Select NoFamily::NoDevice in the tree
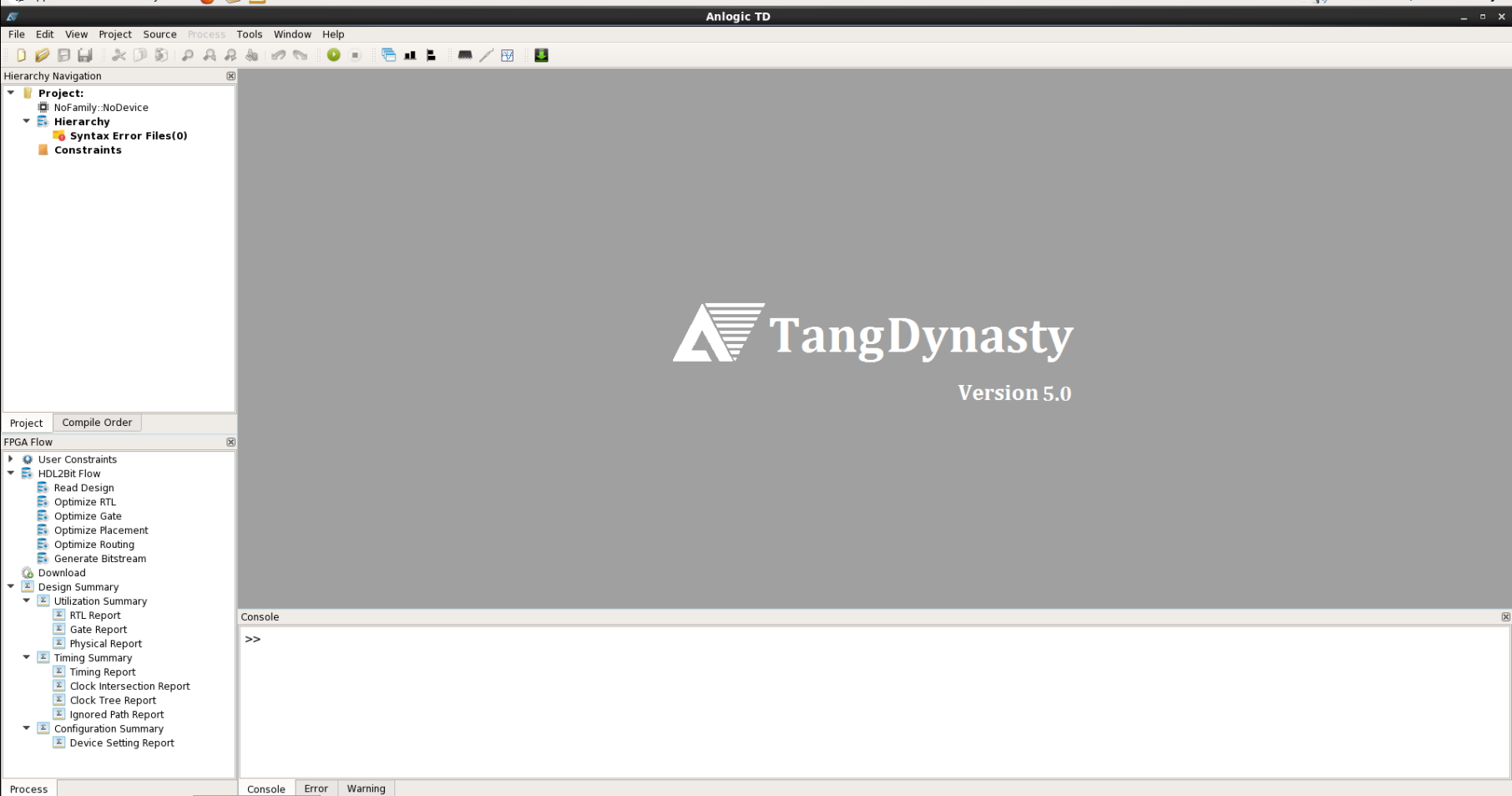This screenshot has height=796, width=1512. pyautogui.click(x=101, y=107)
